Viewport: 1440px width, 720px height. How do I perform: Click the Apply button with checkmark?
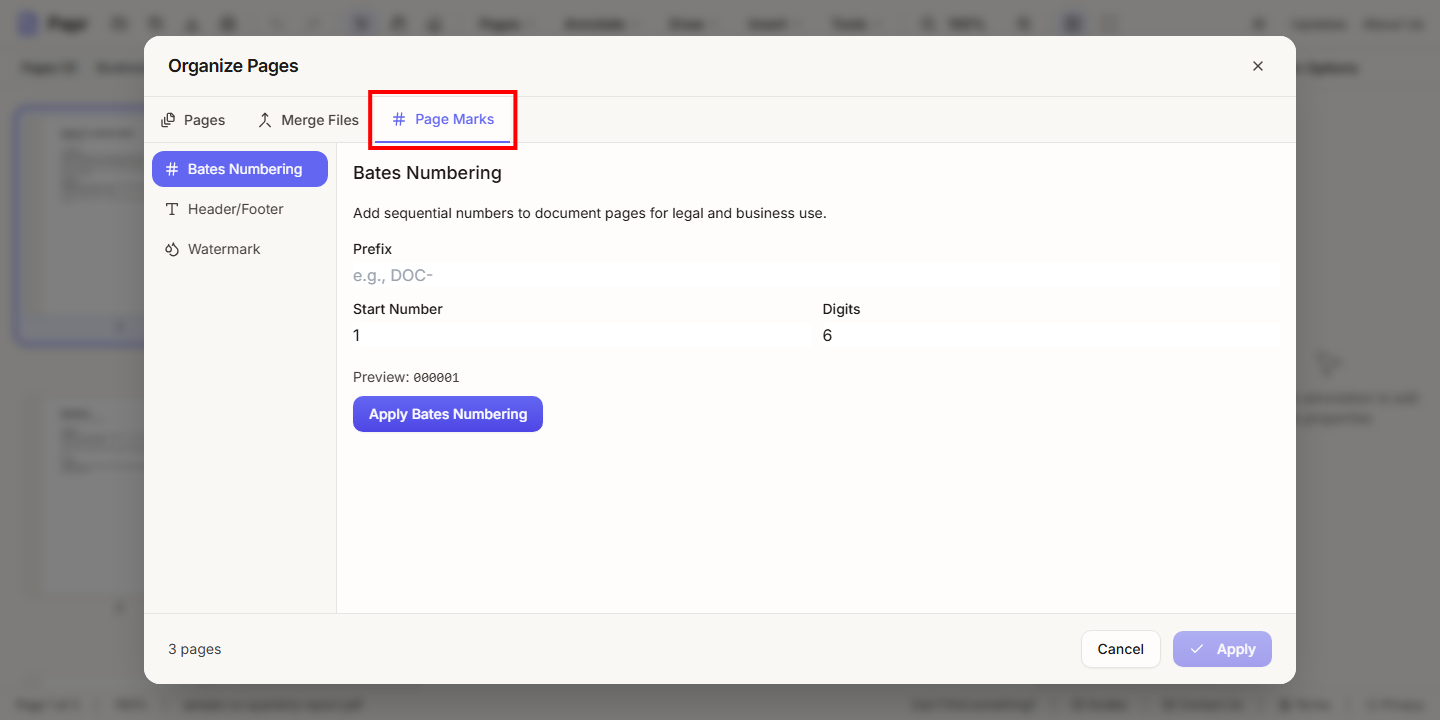pyautogui.click(x=1222, y=649)
